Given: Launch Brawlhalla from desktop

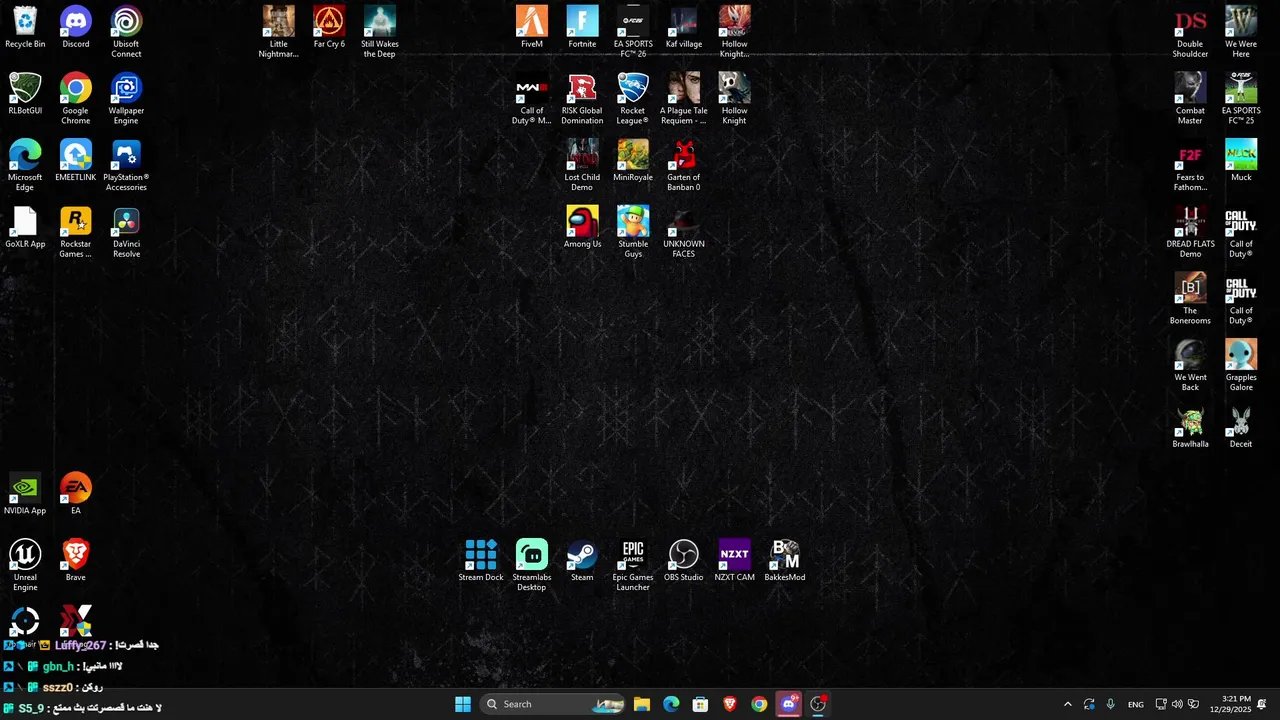Looking at the screenshot, I should [1190, 427].
